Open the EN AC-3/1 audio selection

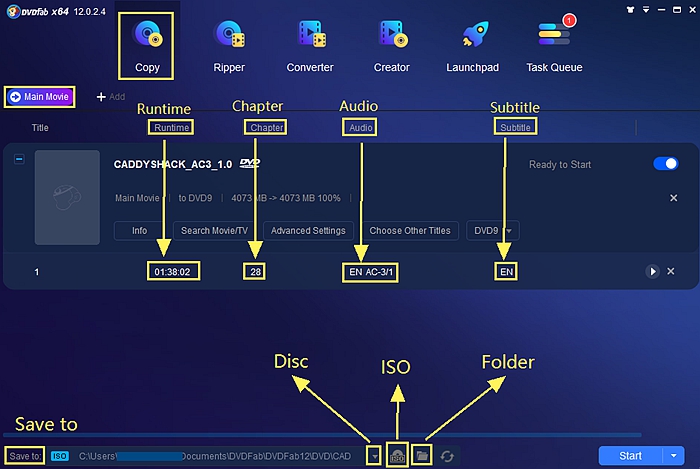[371, 272]
